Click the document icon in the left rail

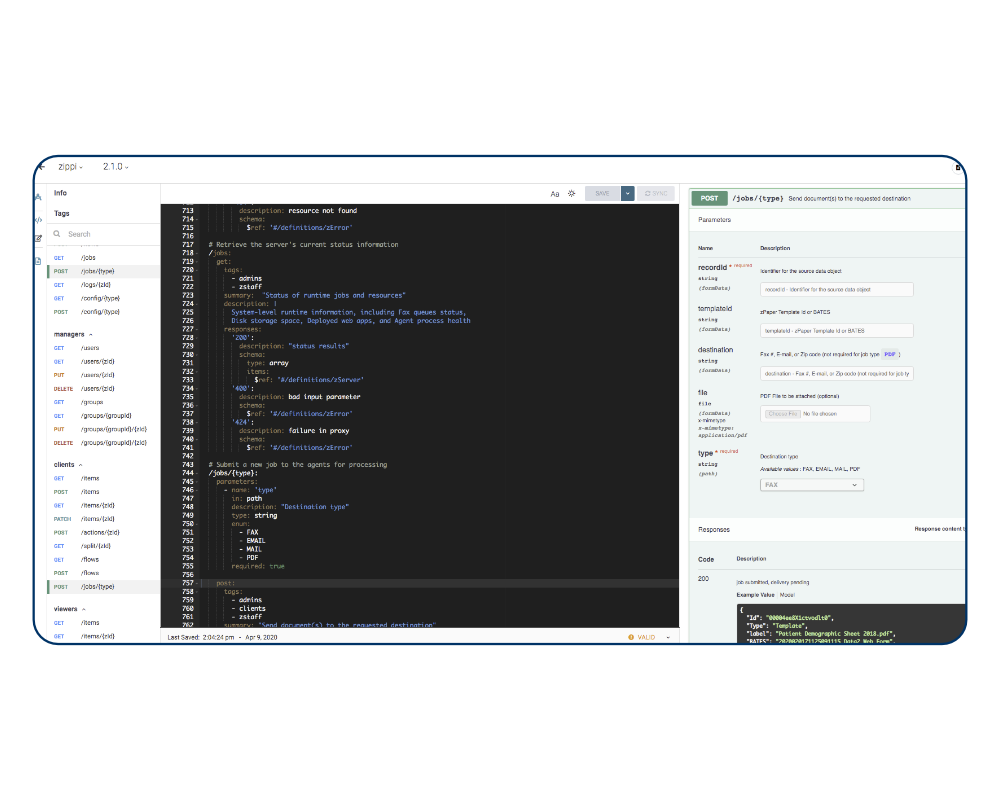(x=38, y=261)
